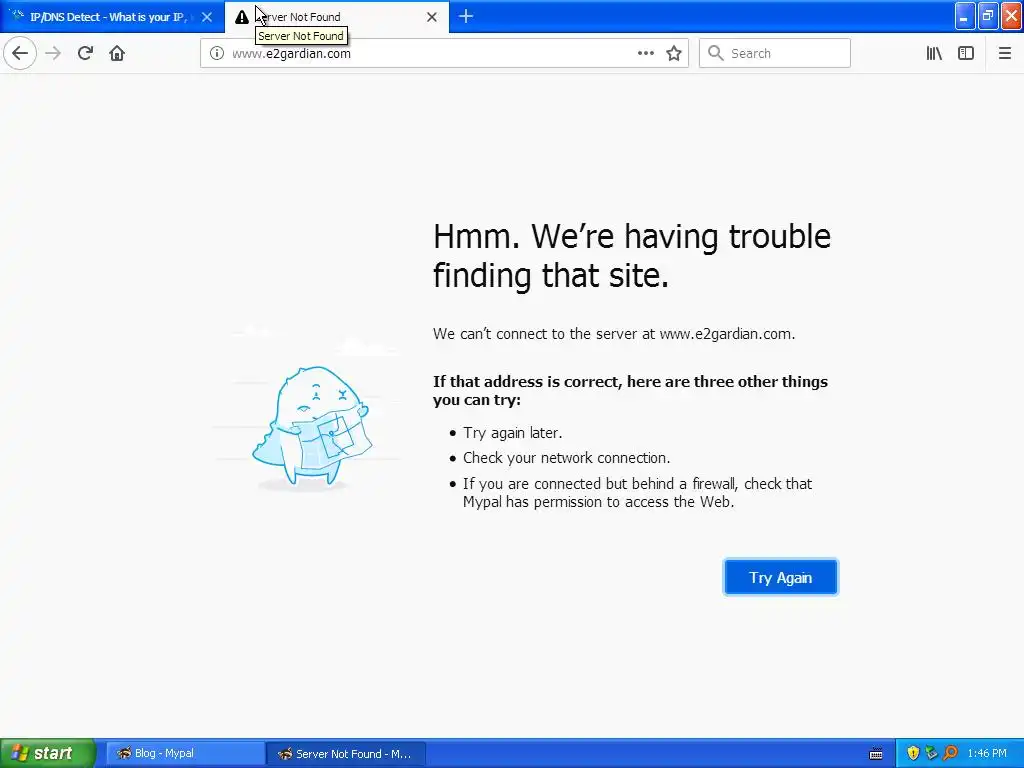Click the 'Try again later.' bullet text

point(513,433)
